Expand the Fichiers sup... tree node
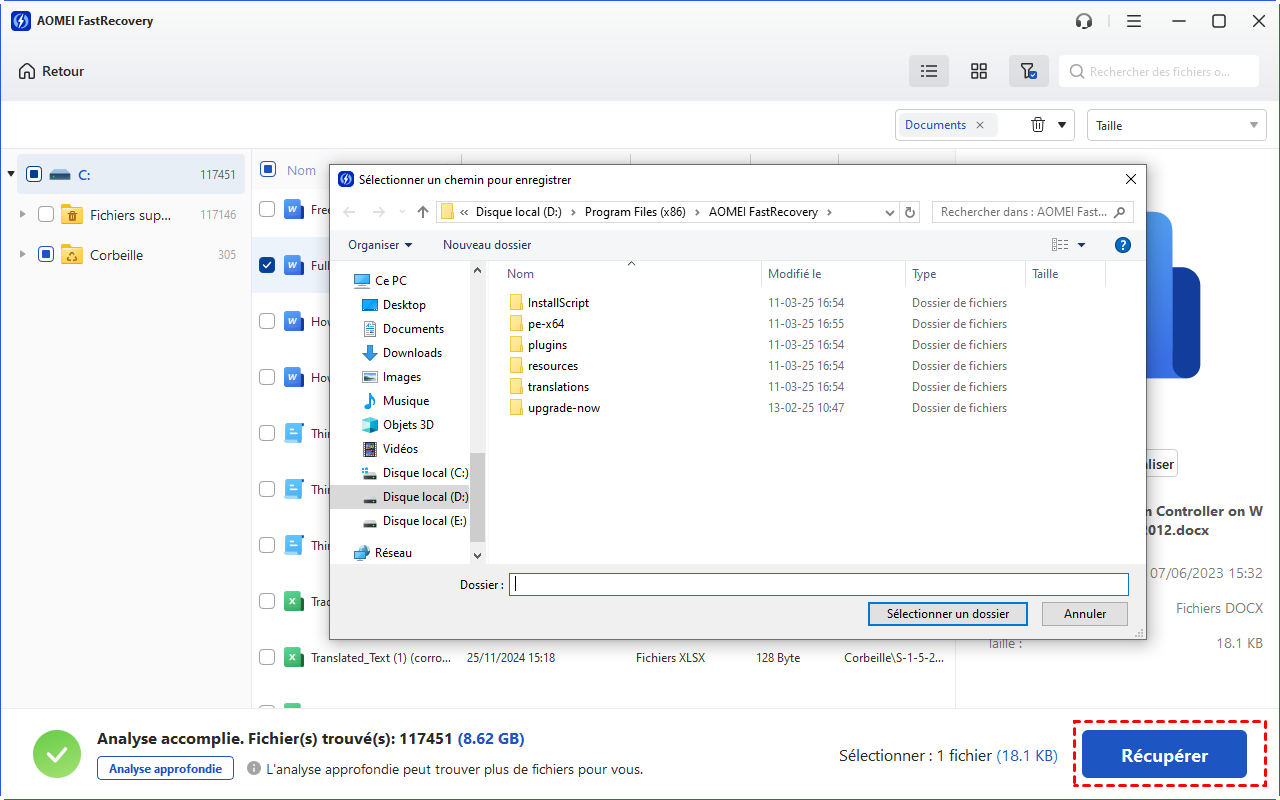This screenshot has height=800, width=1280. (x=23, y=214)
